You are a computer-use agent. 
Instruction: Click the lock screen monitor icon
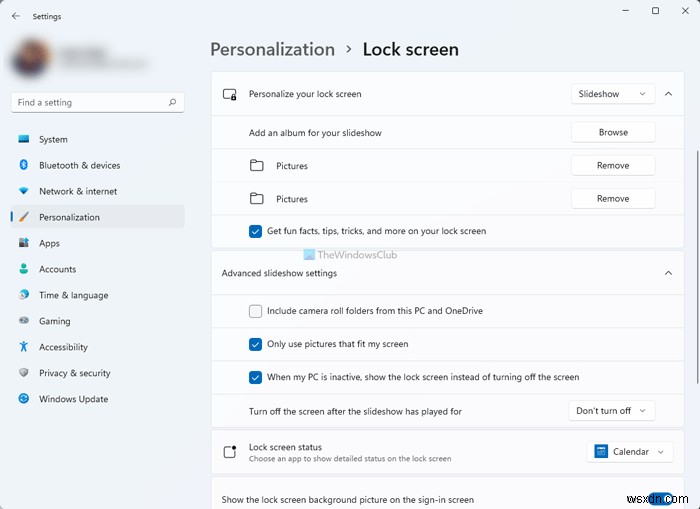click(x=229, y=94)
